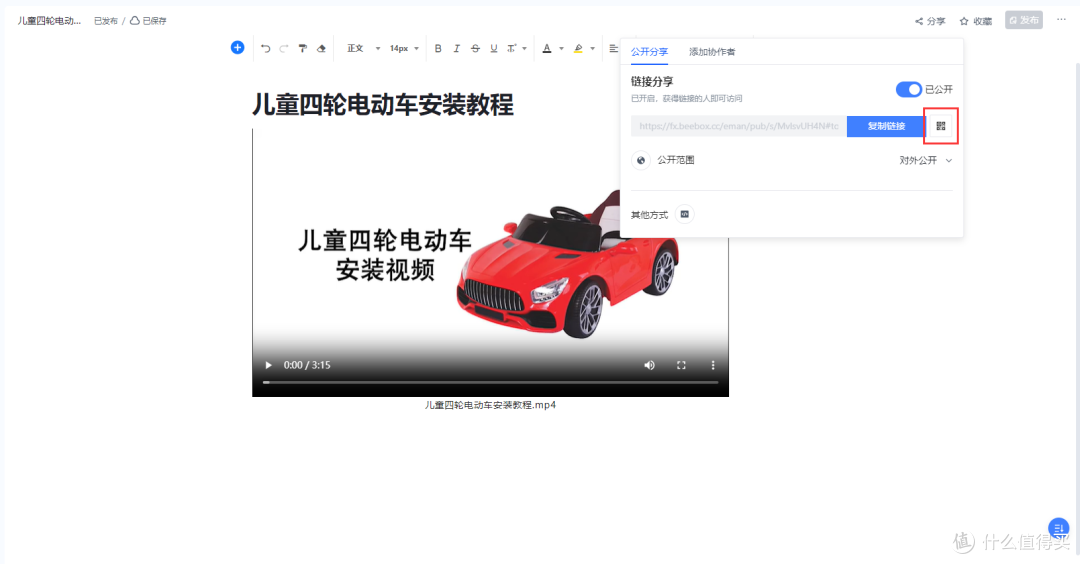Open the 正文 paragraph style dropdown
Viewport: 1080px width, 564px height.
coord(363,48)
